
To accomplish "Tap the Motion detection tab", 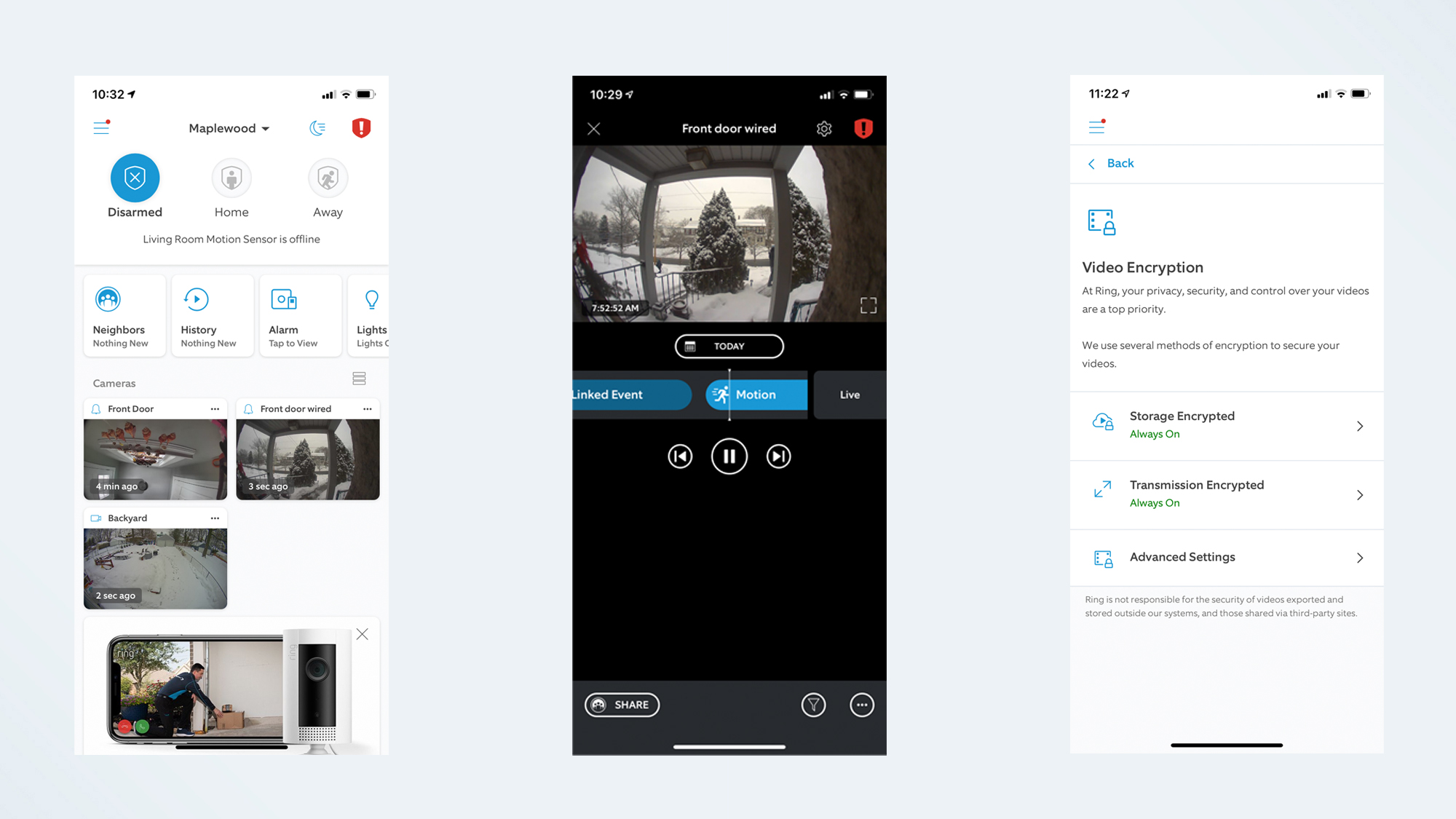I will (755, 393).
